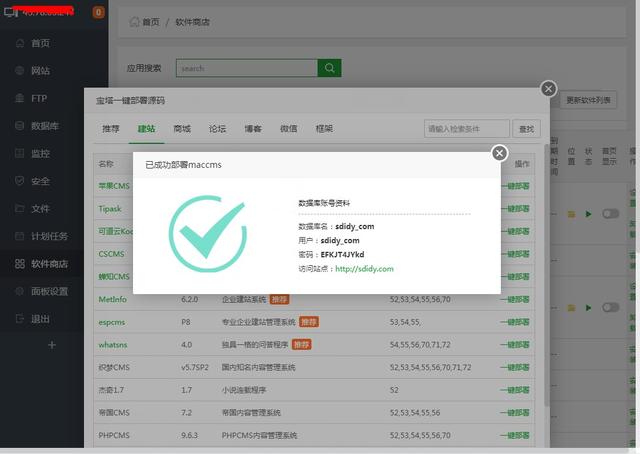The height and width of the screenshot is (454, 640).
Task: Open 计划任务 in the sidebar
Action: 48,236
